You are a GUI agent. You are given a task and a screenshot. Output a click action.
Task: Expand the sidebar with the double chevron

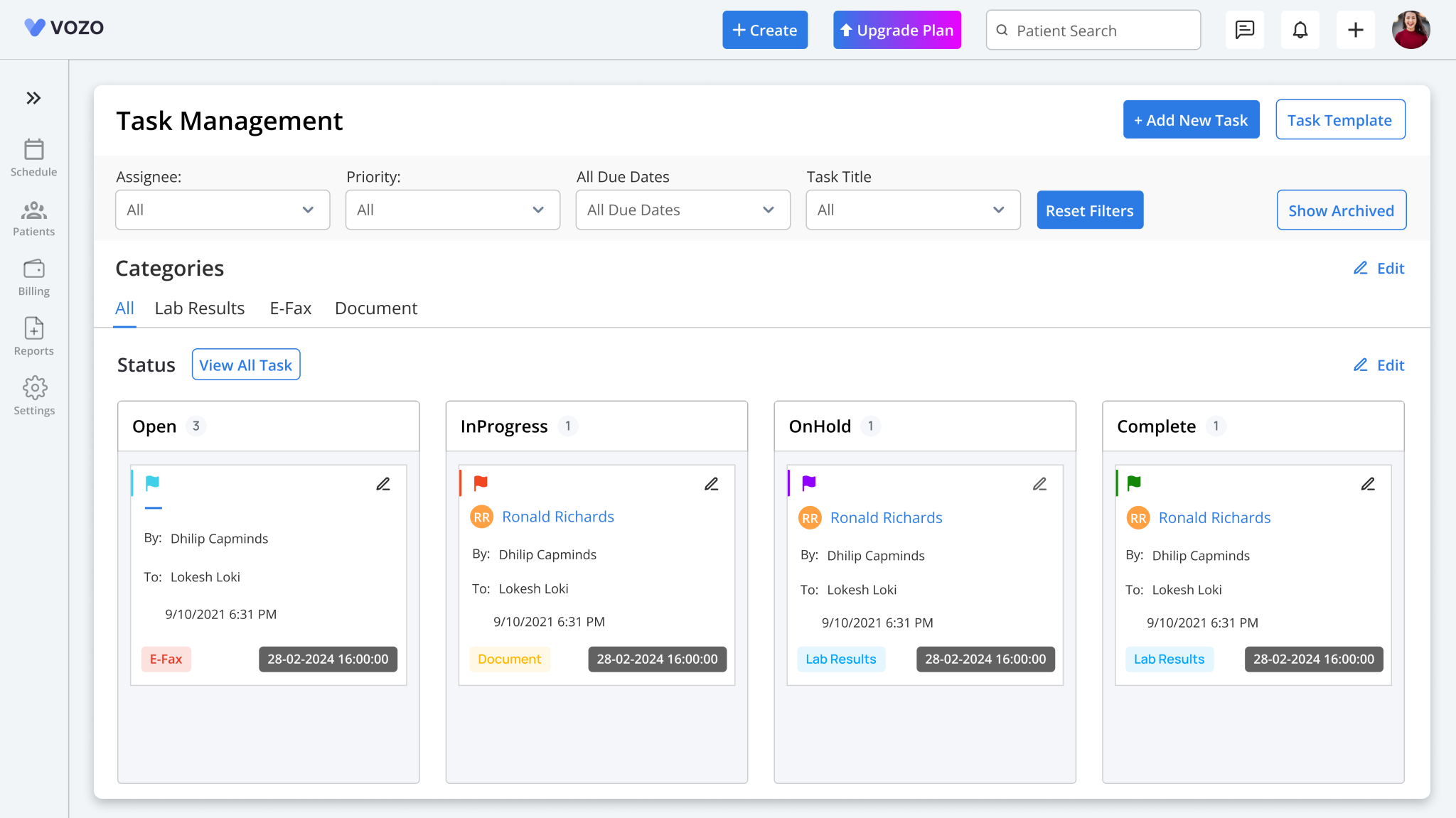(33, 98)
